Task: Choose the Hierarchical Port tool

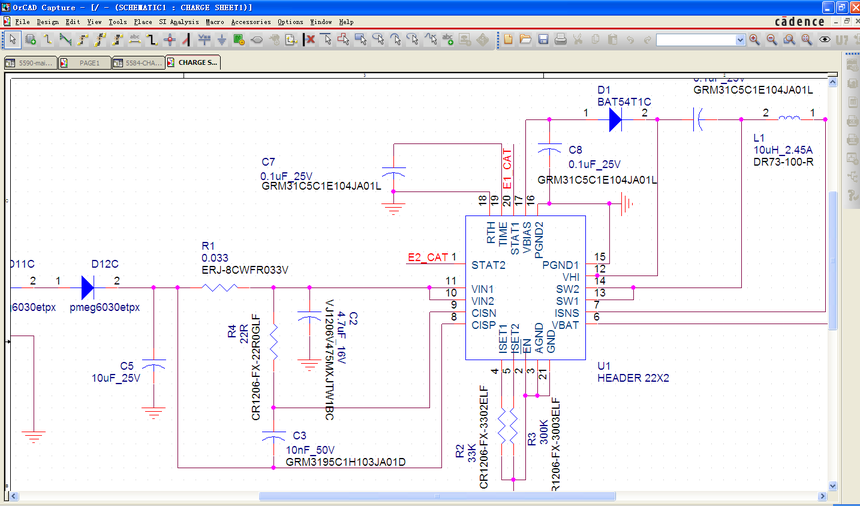Action: click(256, 39)
